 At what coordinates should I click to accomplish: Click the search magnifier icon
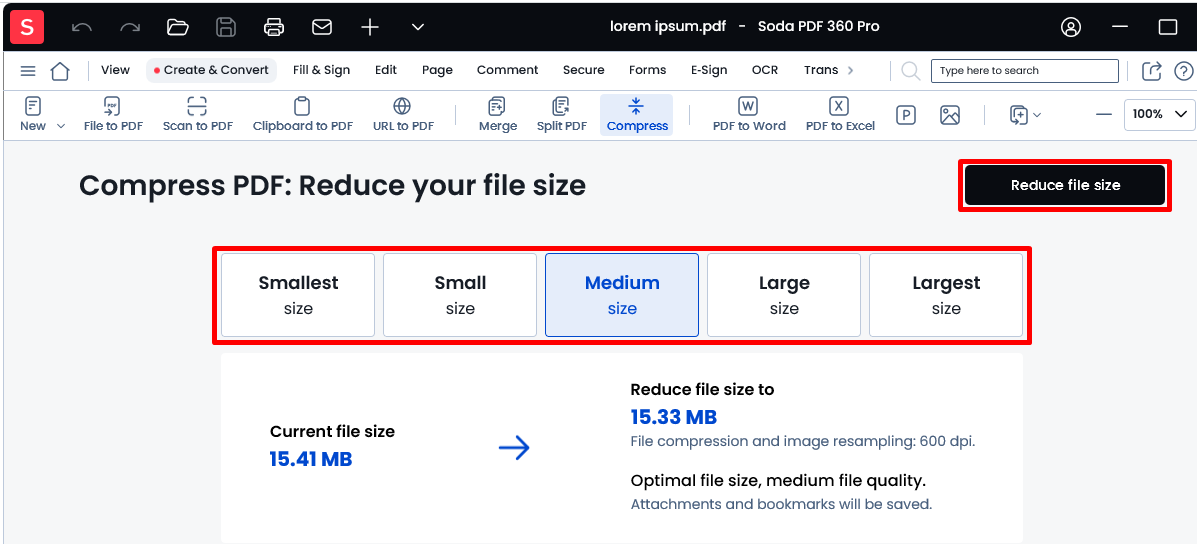[x=910, y=71]
